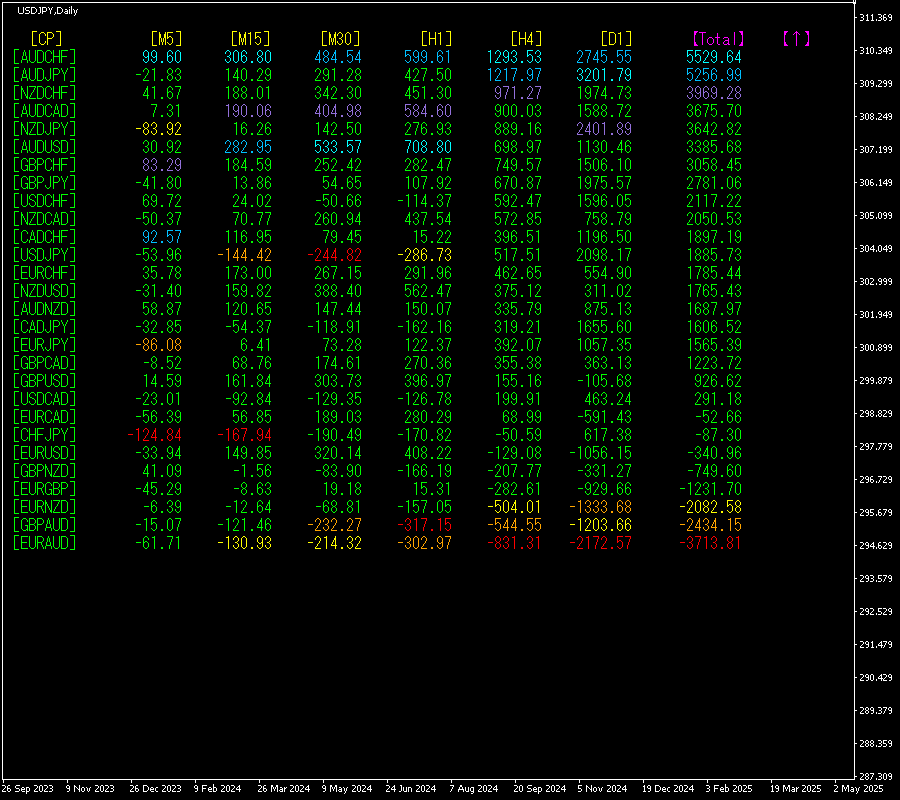Viewport: 900px width, 800px height.
Task: Select the [USDCHF] pair label
Action: pyautogui.click(x=44, y=201)
